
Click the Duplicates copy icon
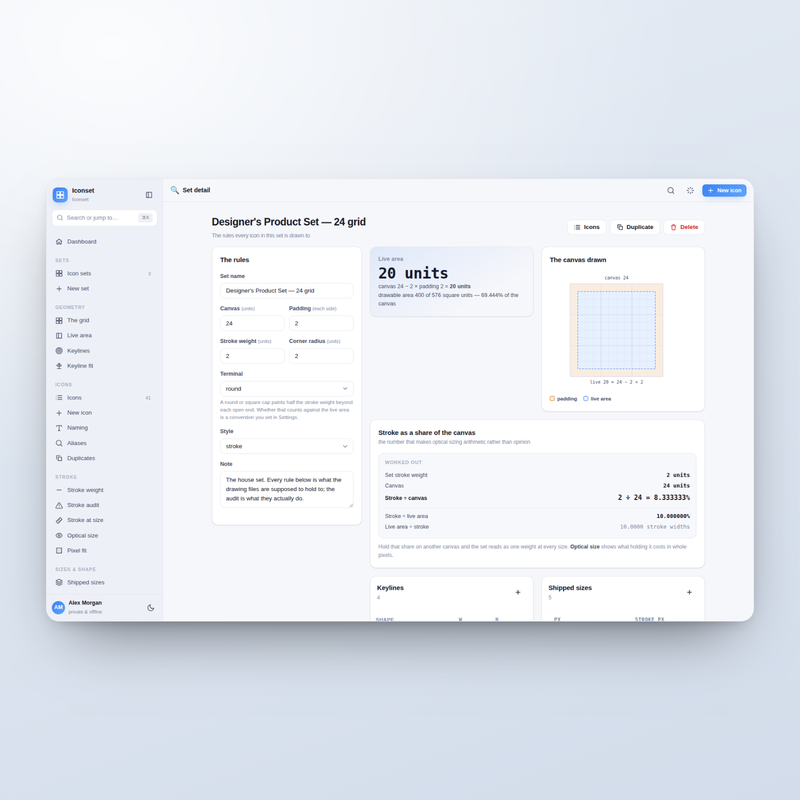pyautogui.click(x=59, y=458)
